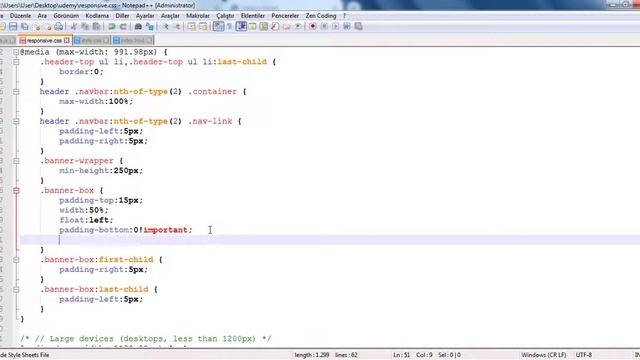Switch to the tab right of responsive.css

tap(91, 40)
